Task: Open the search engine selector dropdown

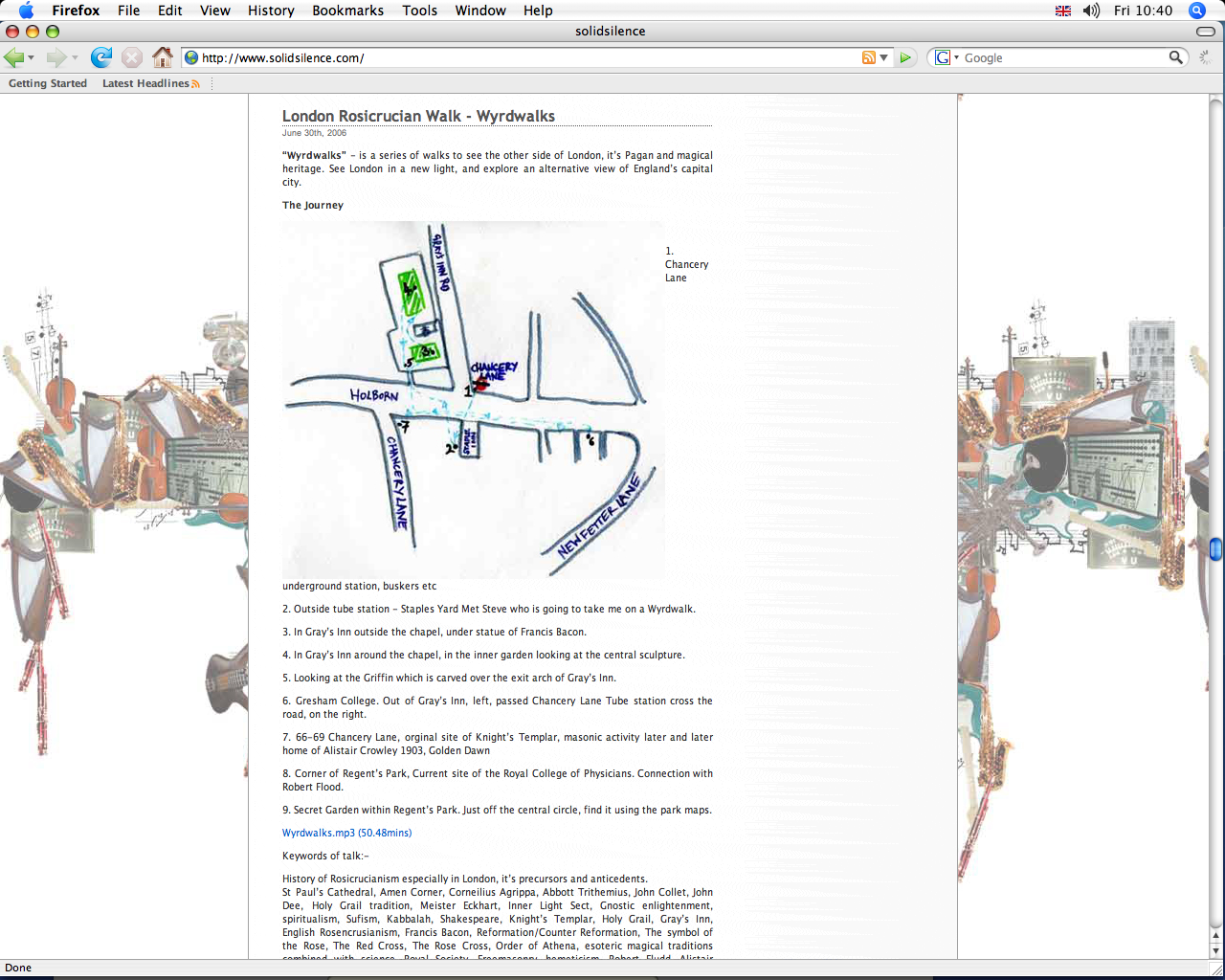Action: point(947,57)
